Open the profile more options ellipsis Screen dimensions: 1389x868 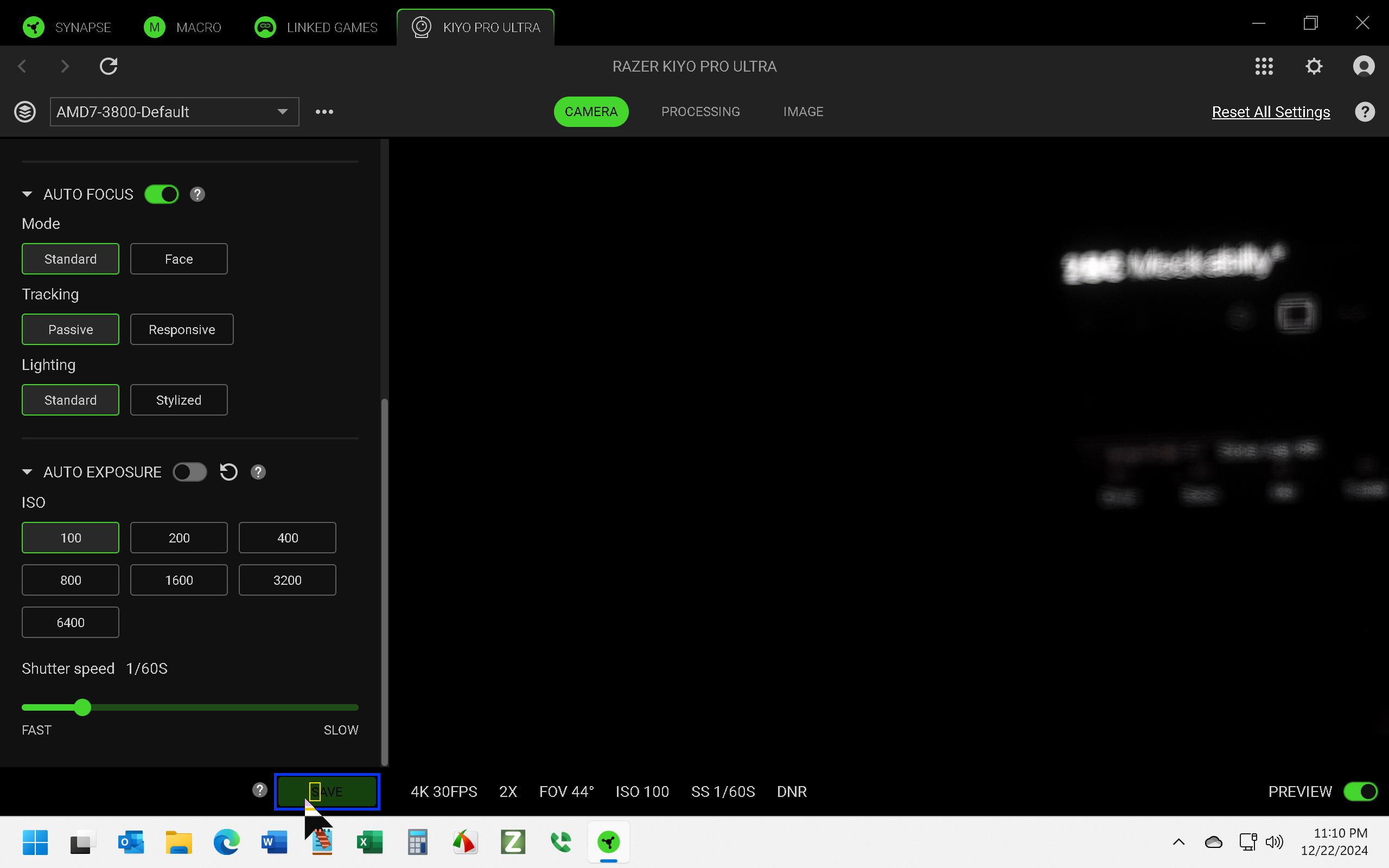[324, 112]
